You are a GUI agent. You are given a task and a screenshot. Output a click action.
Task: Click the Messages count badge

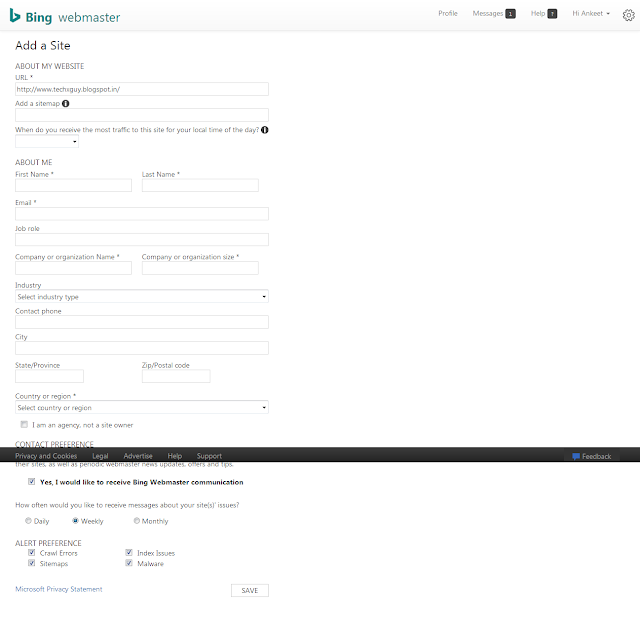(510, 14)
